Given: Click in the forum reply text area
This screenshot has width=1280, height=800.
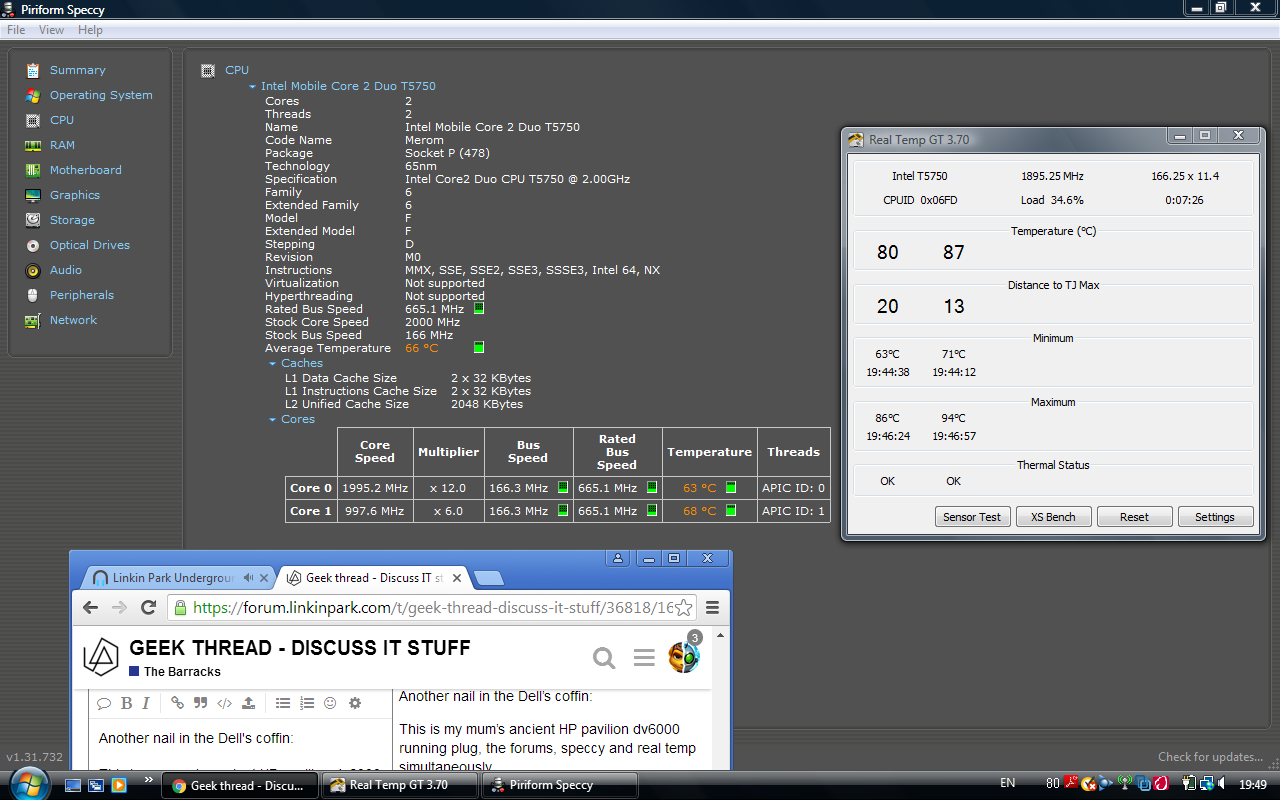Looking at the screenshot, I should click(x=240, y=745).
